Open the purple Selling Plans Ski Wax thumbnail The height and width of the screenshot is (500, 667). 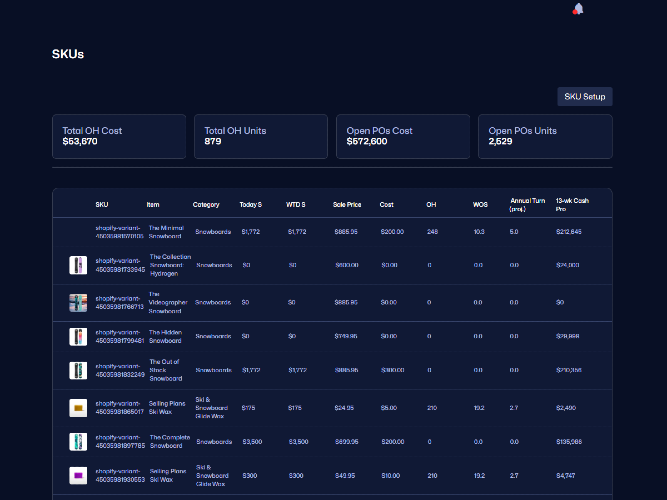[78, 475]
